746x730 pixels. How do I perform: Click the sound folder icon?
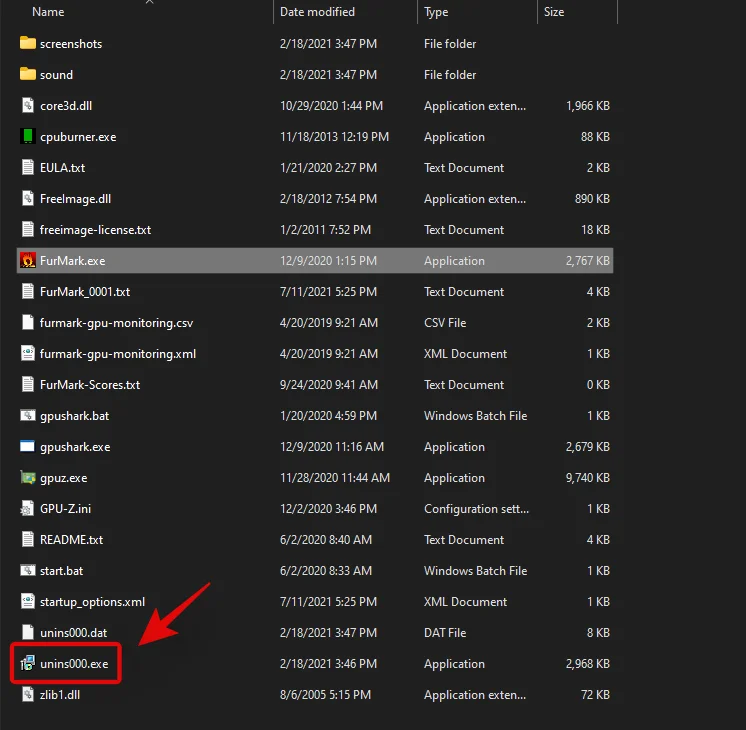click(28, 75)
